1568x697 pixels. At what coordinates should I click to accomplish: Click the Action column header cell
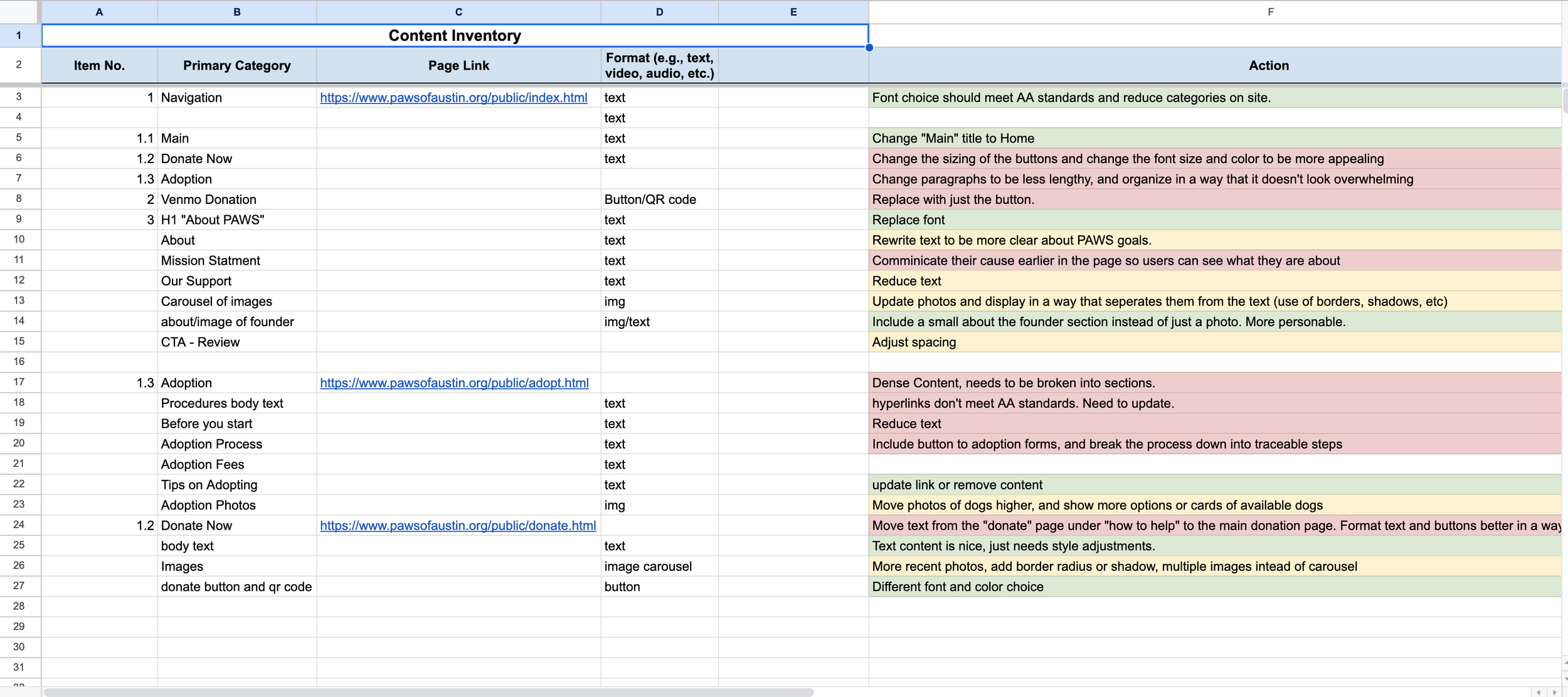1268,65
